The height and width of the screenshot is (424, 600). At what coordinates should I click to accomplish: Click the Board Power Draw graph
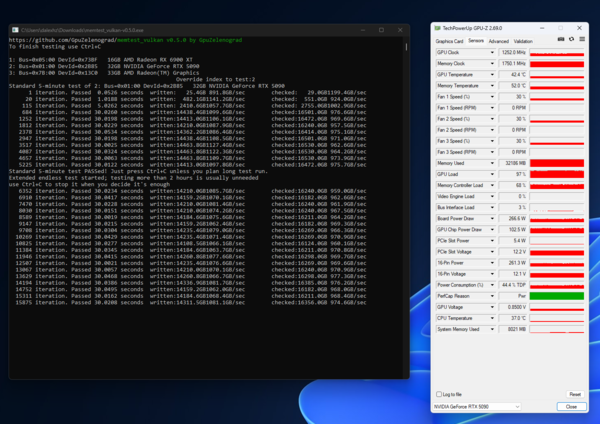(x=557, y=219)
